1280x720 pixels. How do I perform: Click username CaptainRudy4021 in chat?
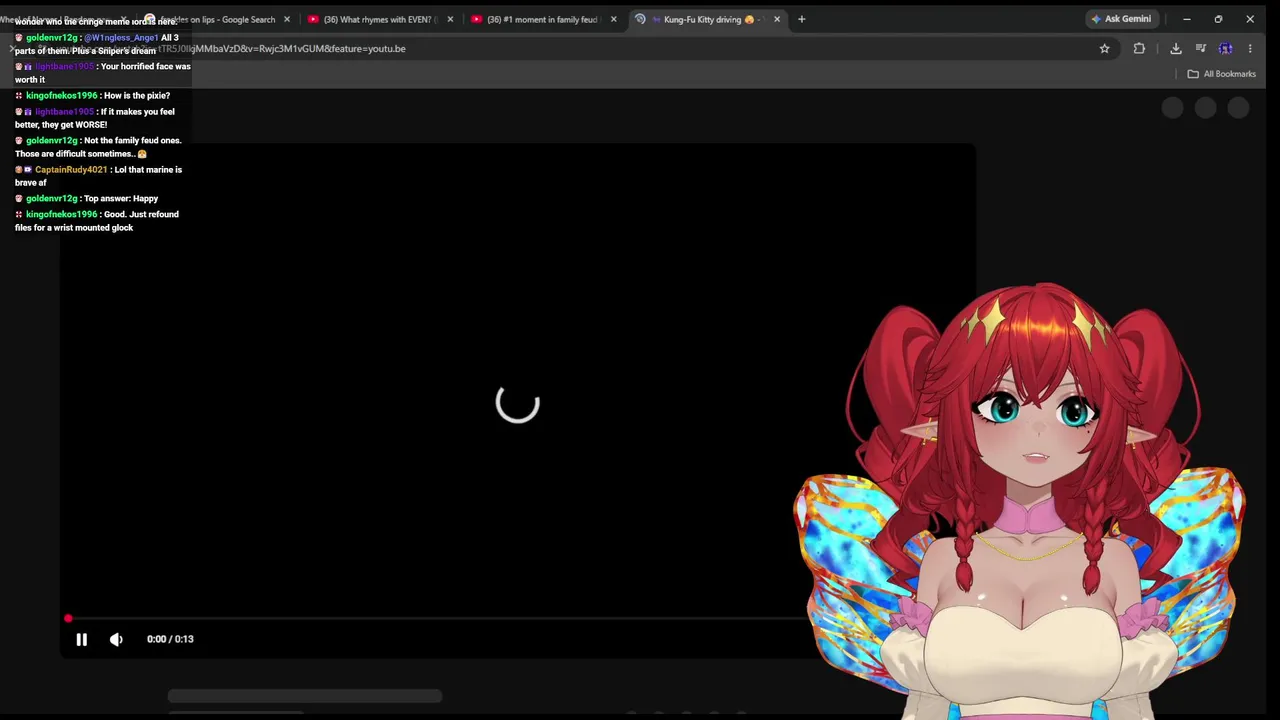[71, 170]
